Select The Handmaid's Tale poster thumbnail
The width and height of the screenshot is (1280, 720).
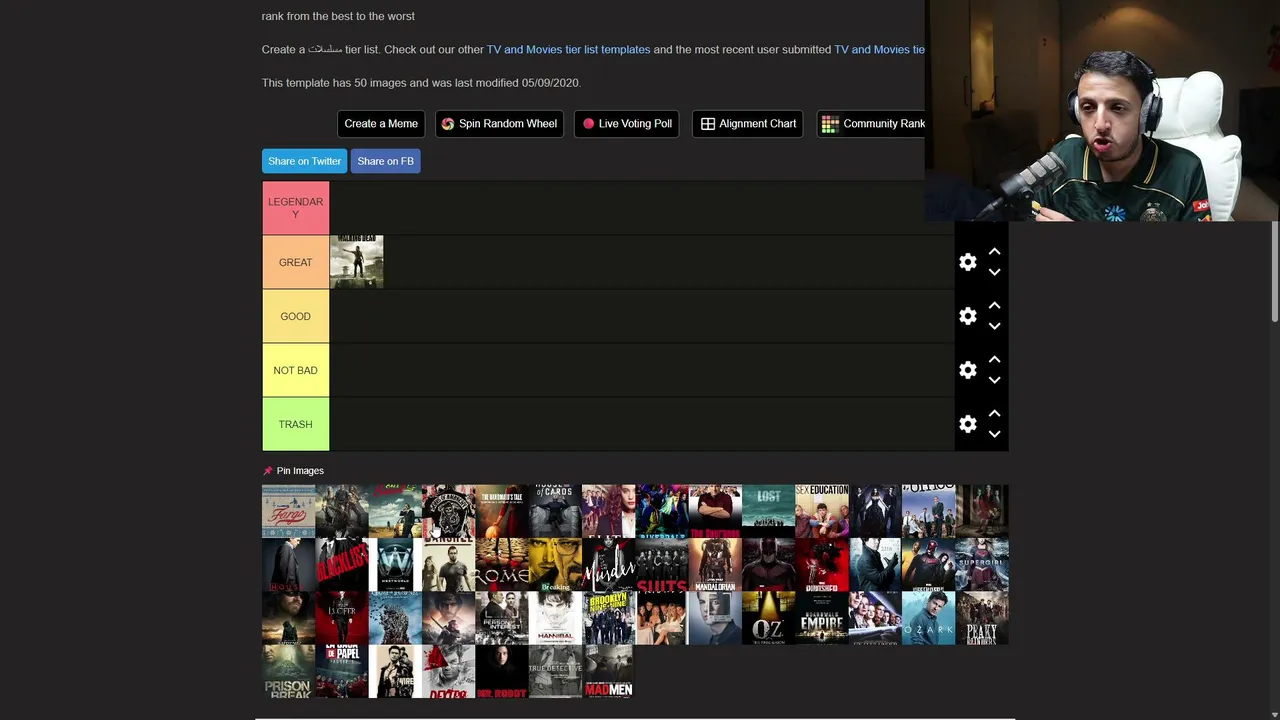pyautogui.click(x=502, y=511)
